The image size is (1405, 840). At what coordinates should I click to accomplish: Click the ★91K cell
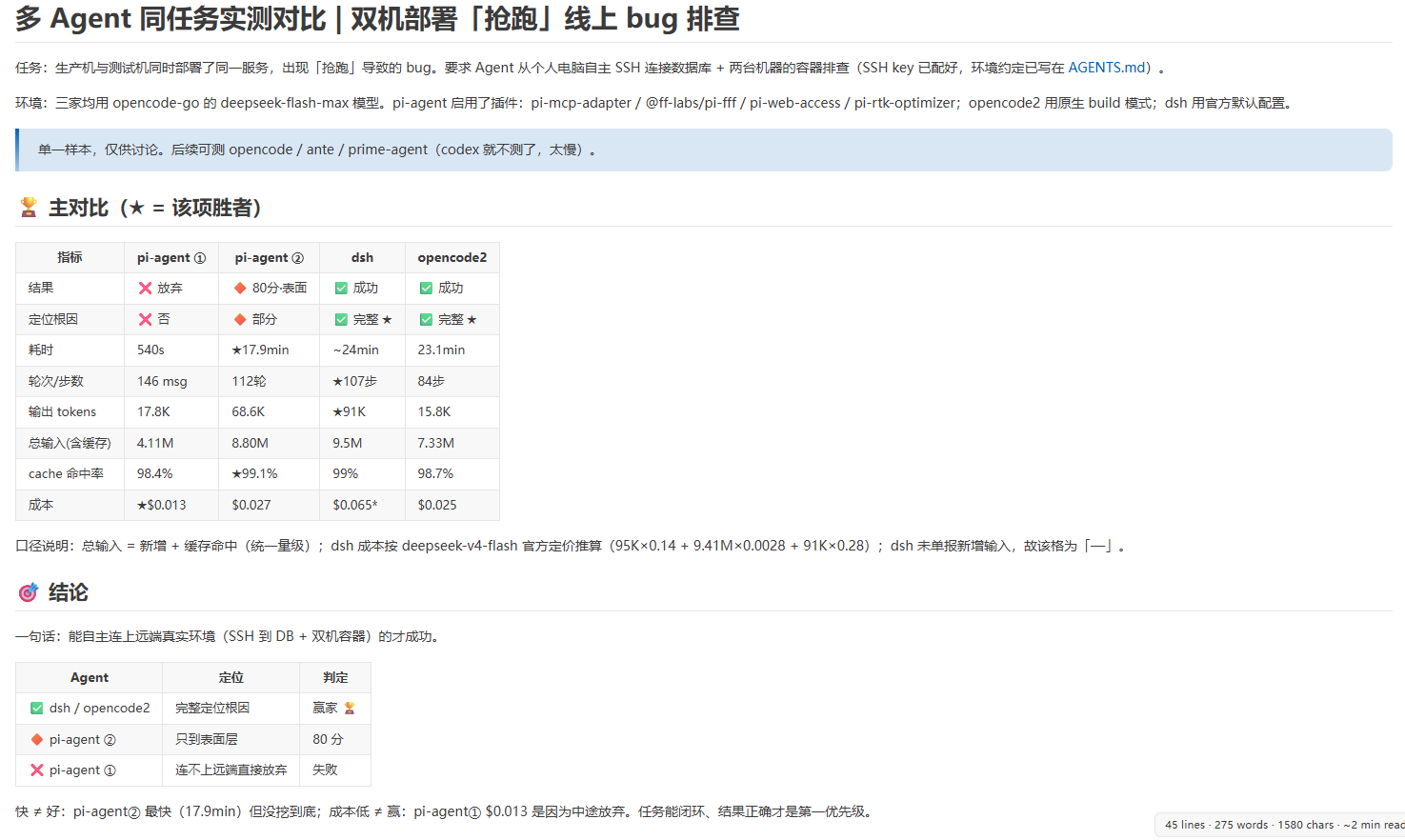[x=362, y=411]
